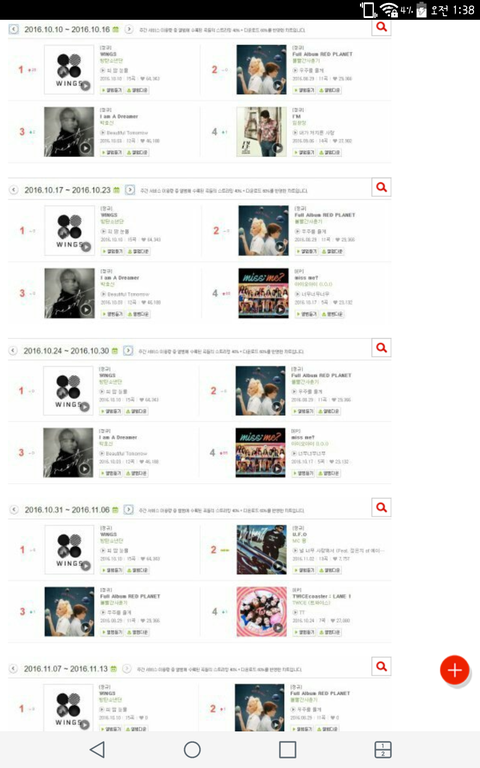
Task: Open the U.F.O album thumbnail
Action: tap(262, 550)
